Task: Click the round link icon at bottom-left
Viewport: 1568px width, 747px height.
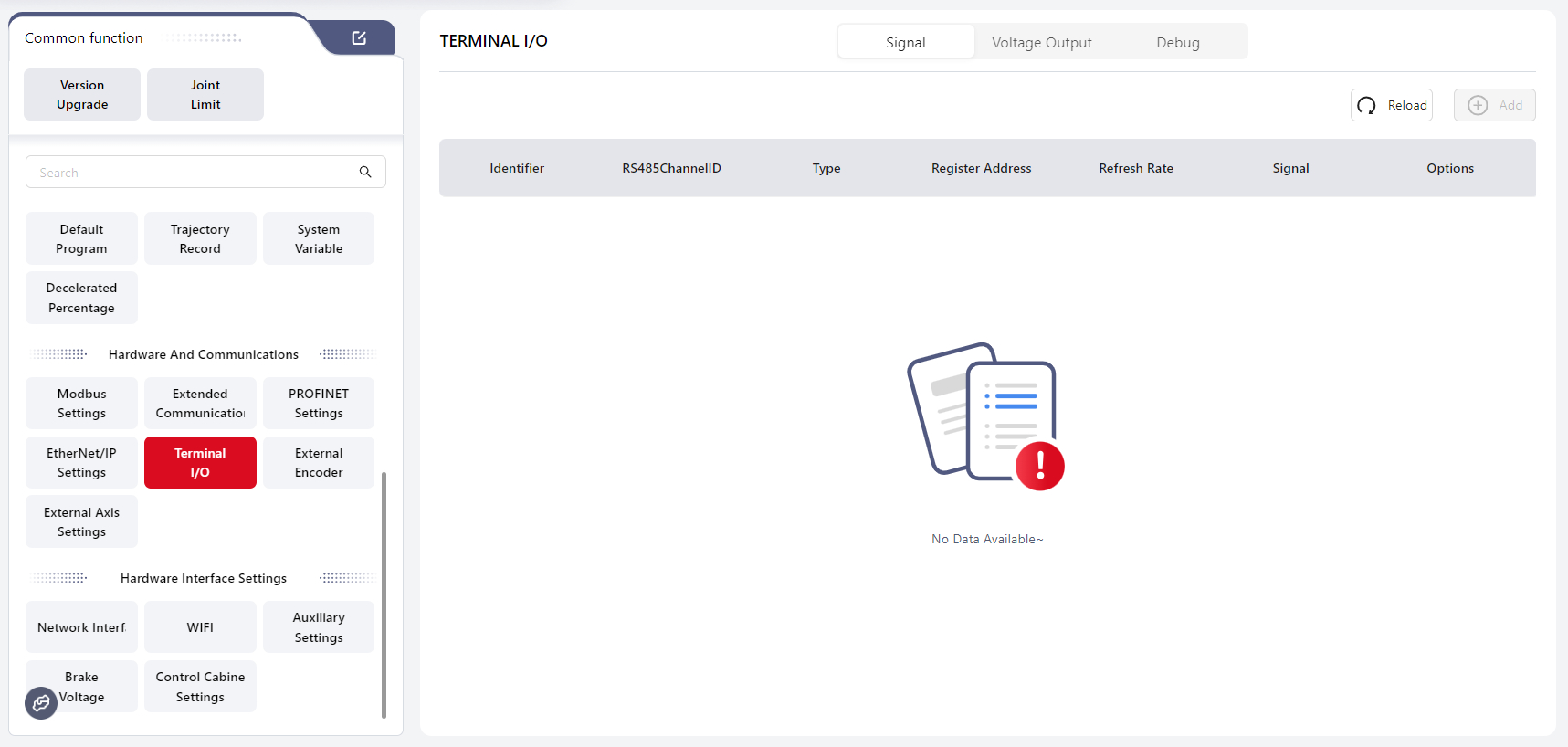Action: 41,703
